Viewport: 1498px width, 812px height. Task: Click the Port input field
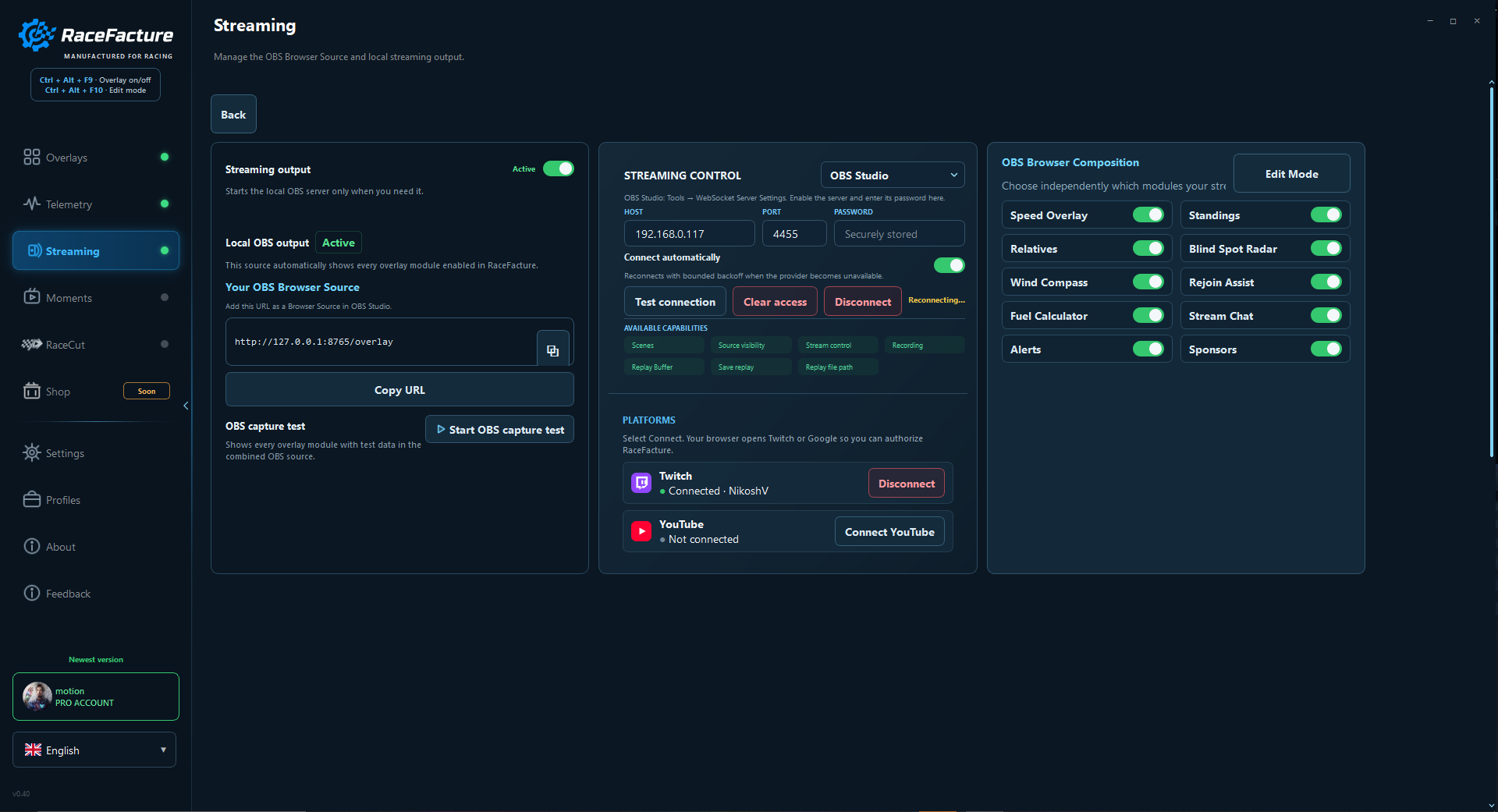click(794, 233)
